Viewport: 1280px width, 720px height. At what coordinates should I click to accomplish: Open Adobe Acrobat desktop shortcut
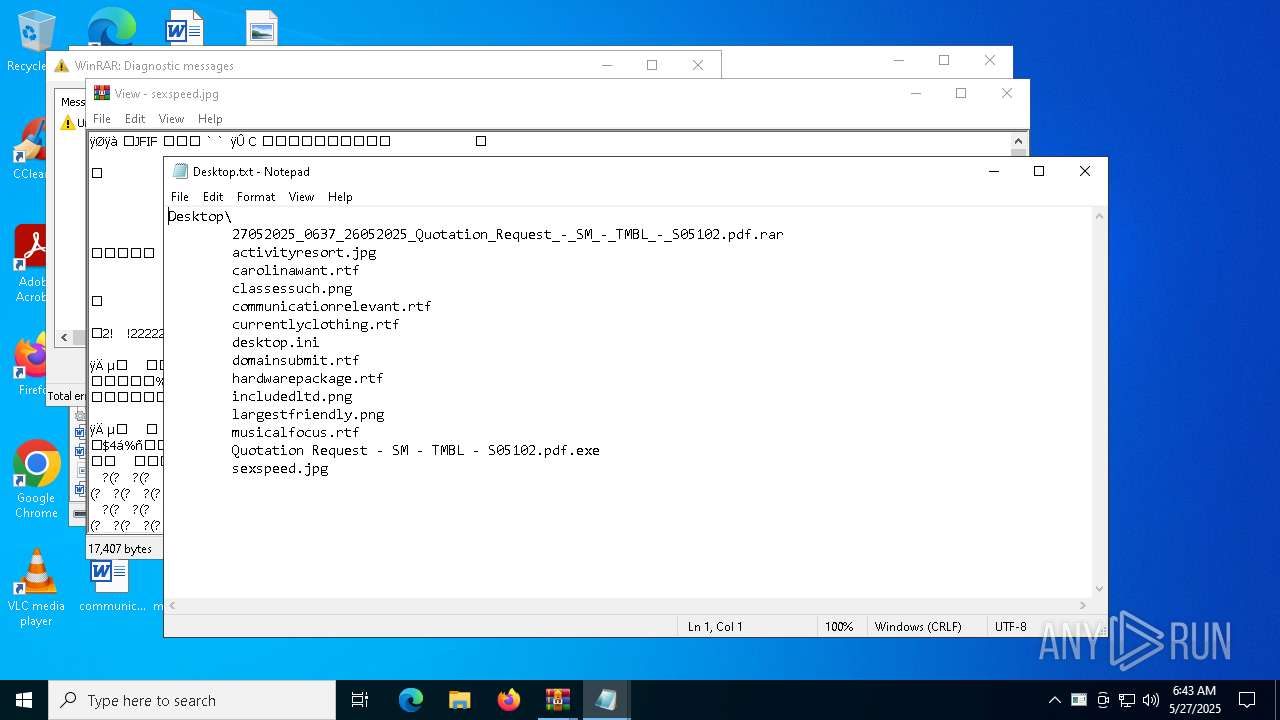[x=30, y=263]
